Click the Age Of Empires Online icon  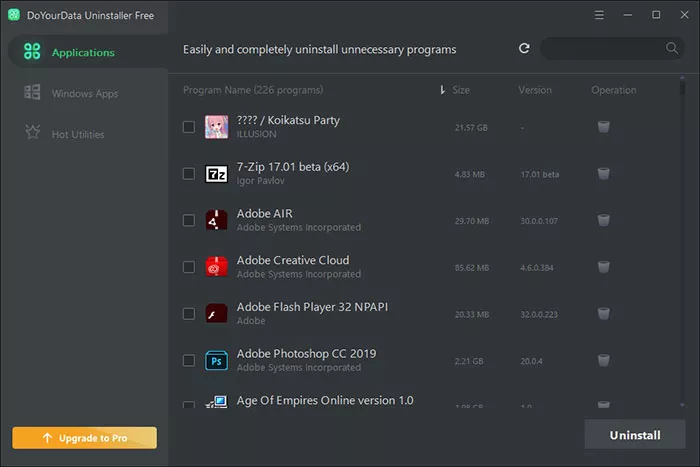point(217,402)
